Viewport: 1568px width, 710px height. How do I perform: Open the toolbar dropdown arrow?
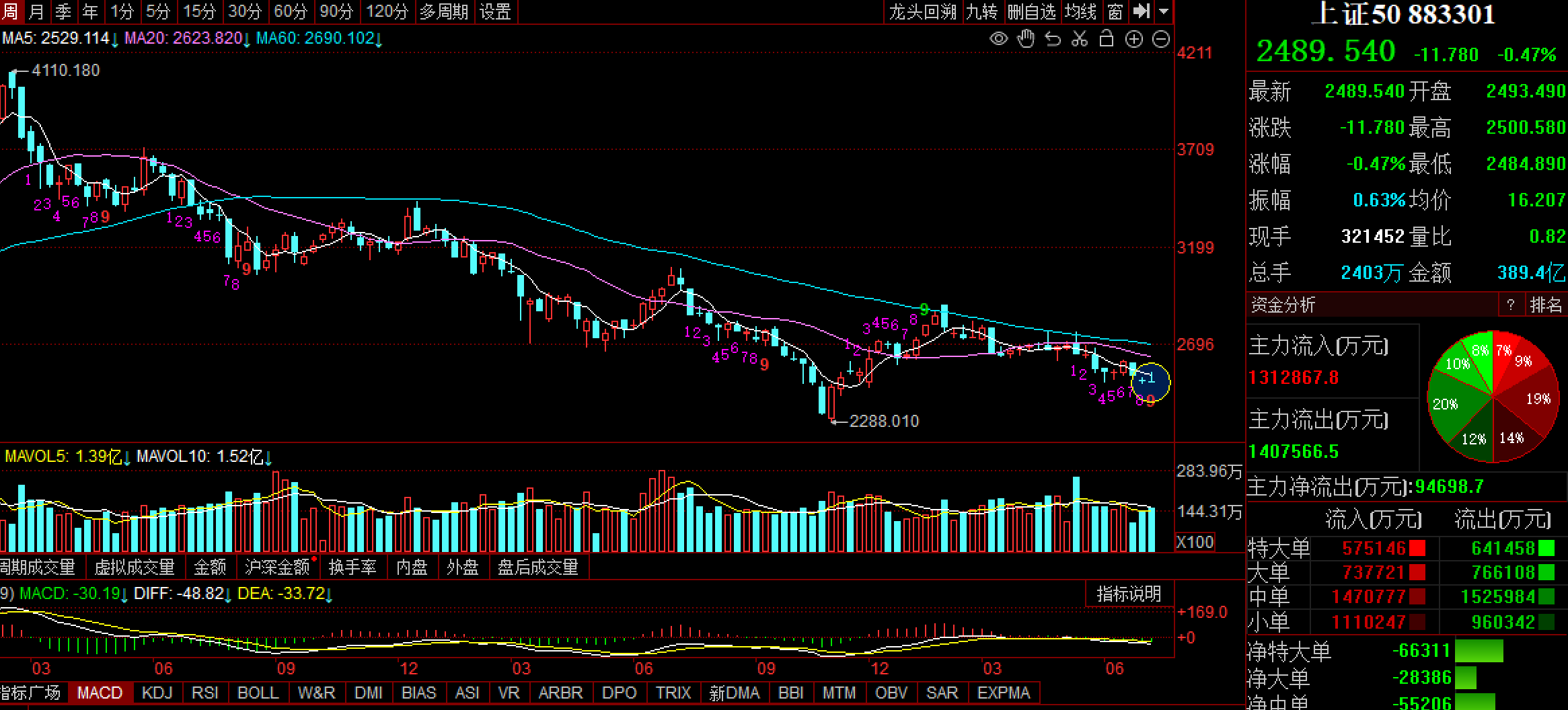pyautogui.click(x=1164, y=11)
